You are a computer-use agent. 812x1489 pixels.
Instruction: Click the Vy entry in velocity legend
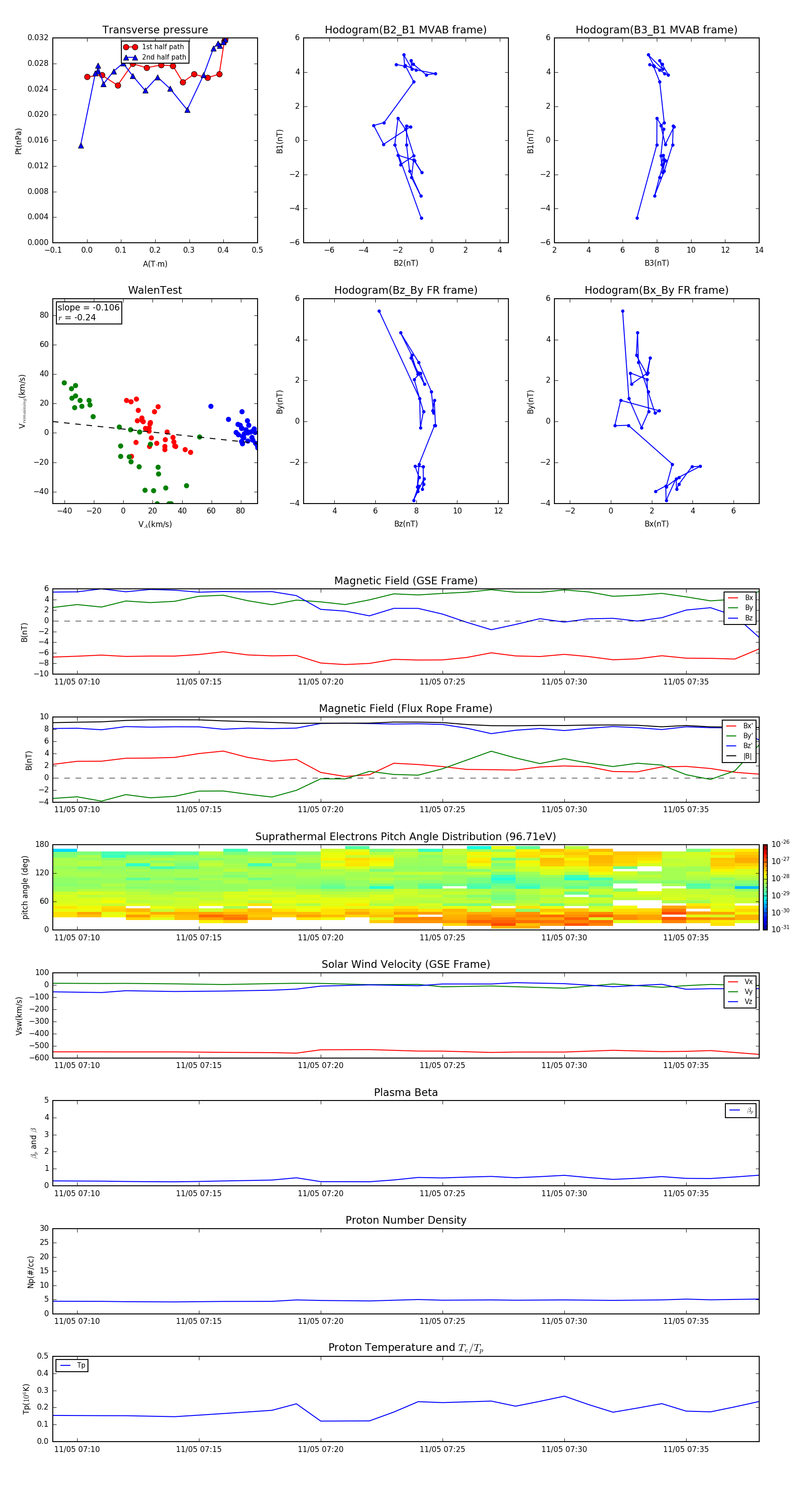(740, 992)
